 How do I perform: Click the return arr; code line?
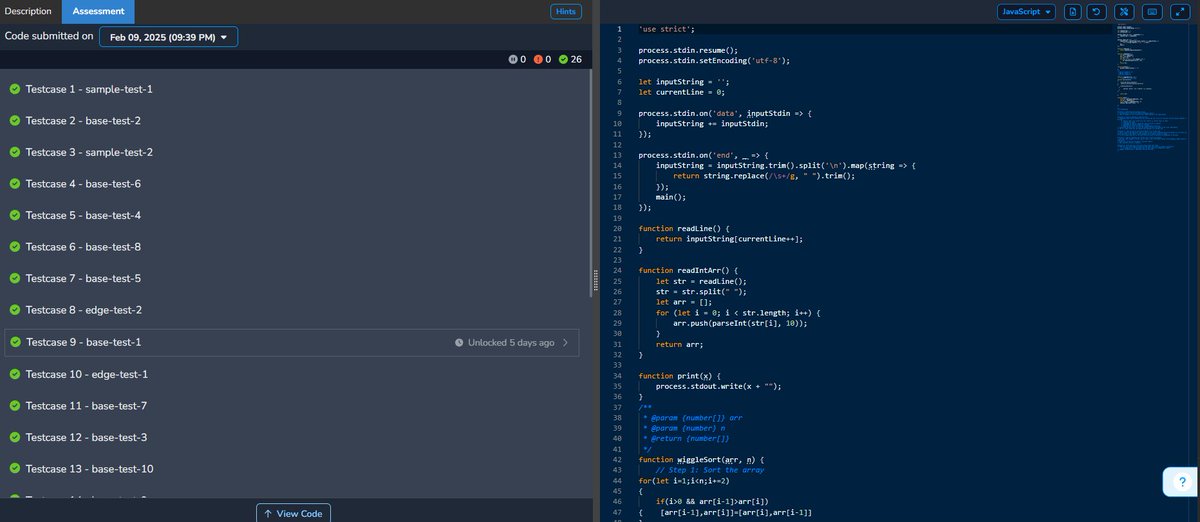click(x=680, y=344)
